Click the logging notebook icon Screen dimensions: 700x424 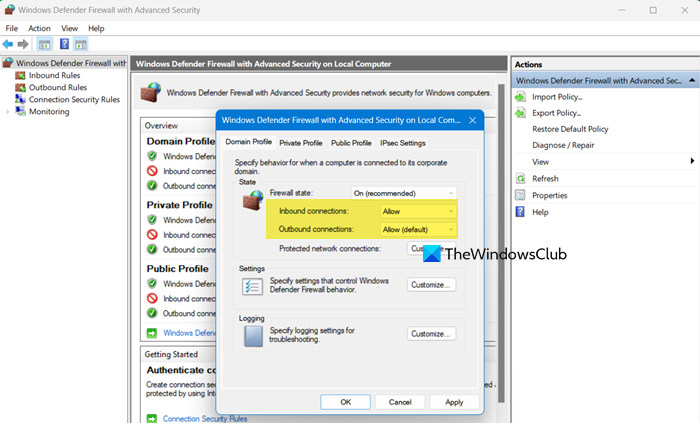253,336
